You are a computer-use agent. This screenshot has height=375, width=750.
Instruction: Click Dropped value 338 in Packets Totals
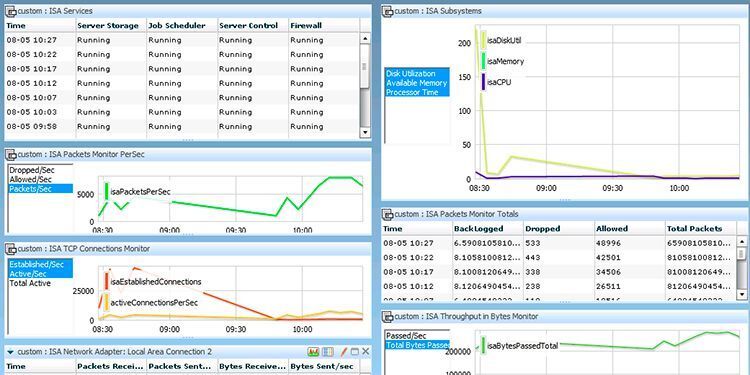533,272
